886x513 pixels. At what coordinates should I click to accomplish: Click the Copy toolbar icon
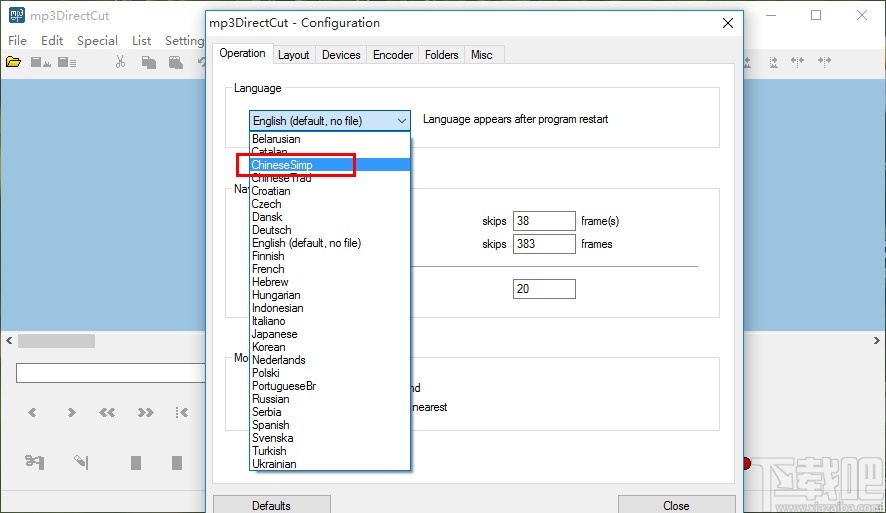click(x=149, y=62)
